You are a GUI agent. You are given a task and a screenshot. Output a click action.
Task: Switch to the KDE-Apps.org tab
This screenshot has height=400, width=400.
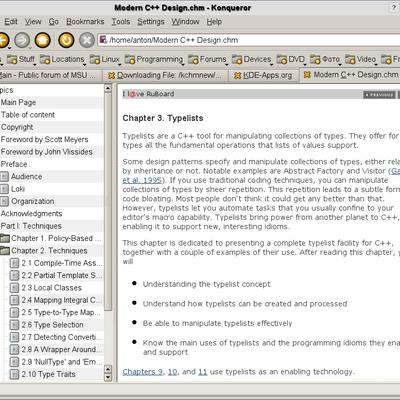click(x=263, y=75)
